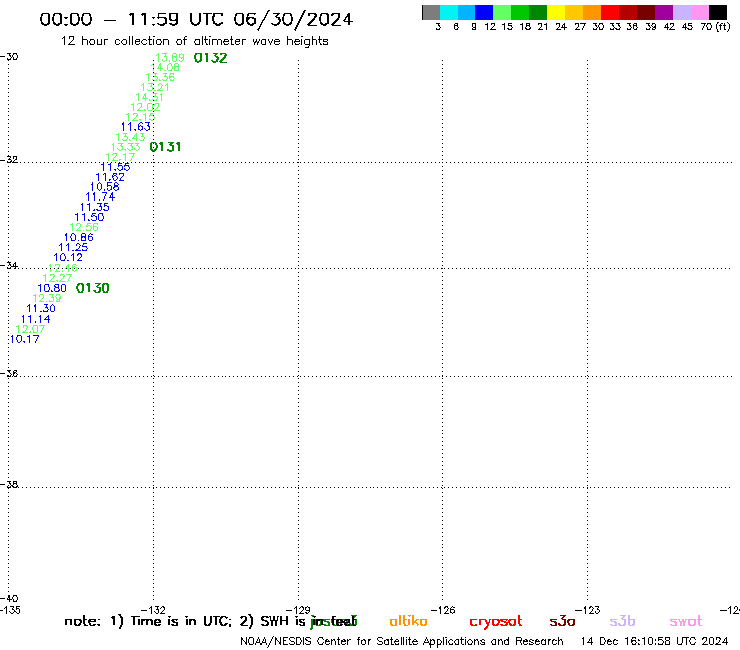Select the '0131' pass time label
This screenshot has width=740, height=650.
pyautogui.click(x=165, y=147)
